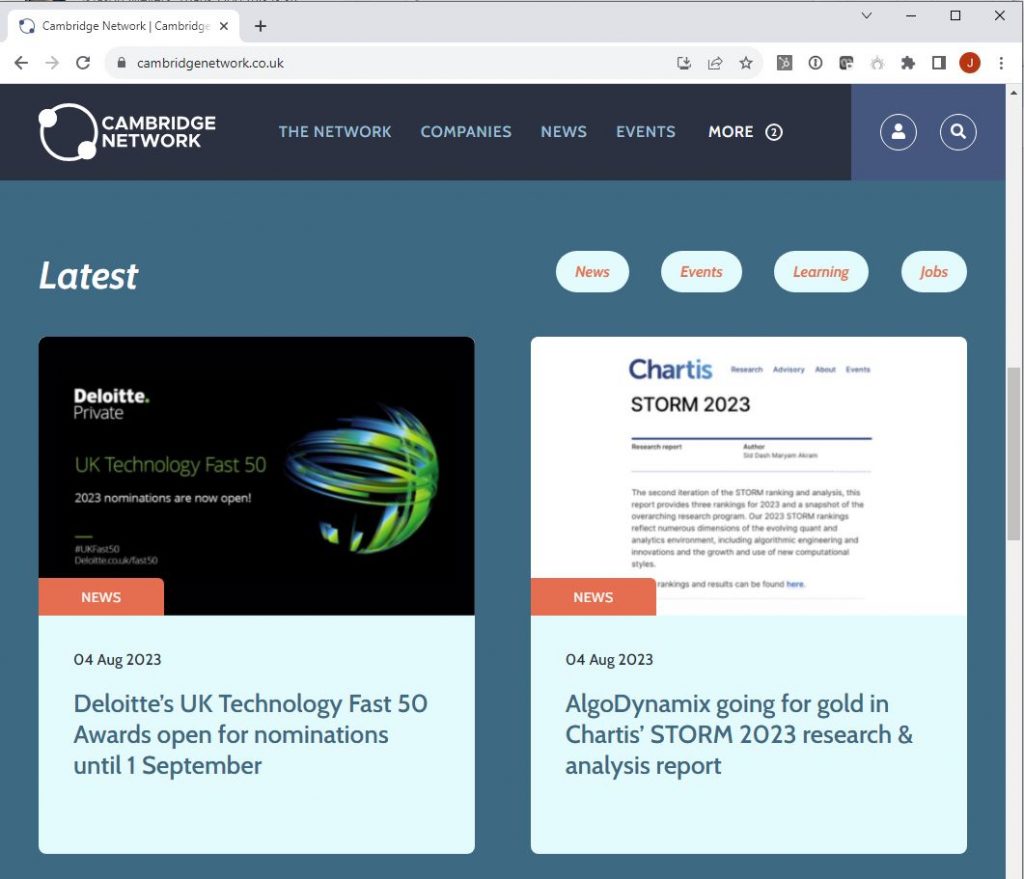
Task: Share this page icon
Action: pos(715,63)
